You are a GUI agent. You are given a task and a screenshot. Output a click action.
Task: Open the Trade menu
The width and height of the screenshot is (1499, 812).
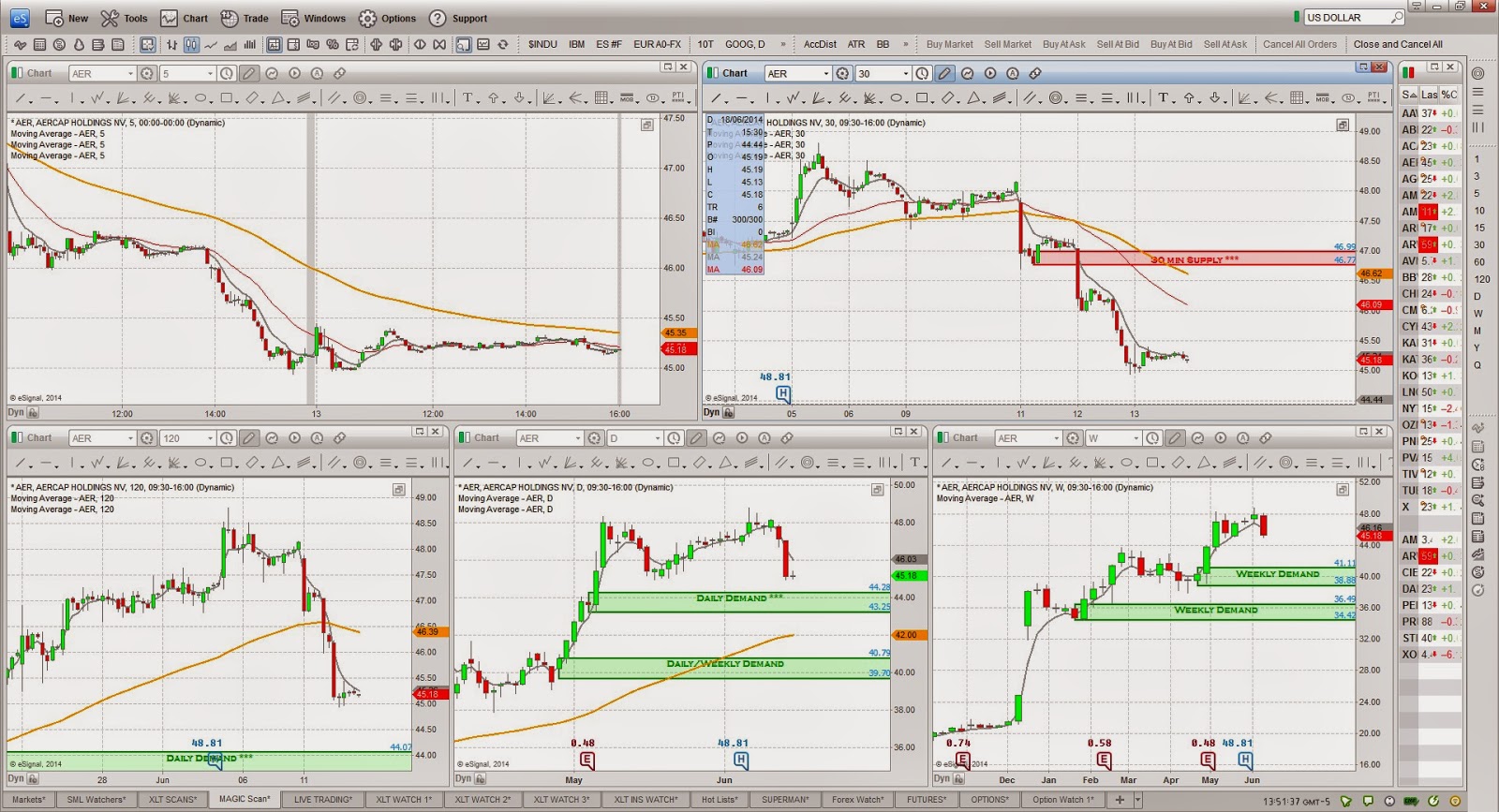click(x=245, y=19)
